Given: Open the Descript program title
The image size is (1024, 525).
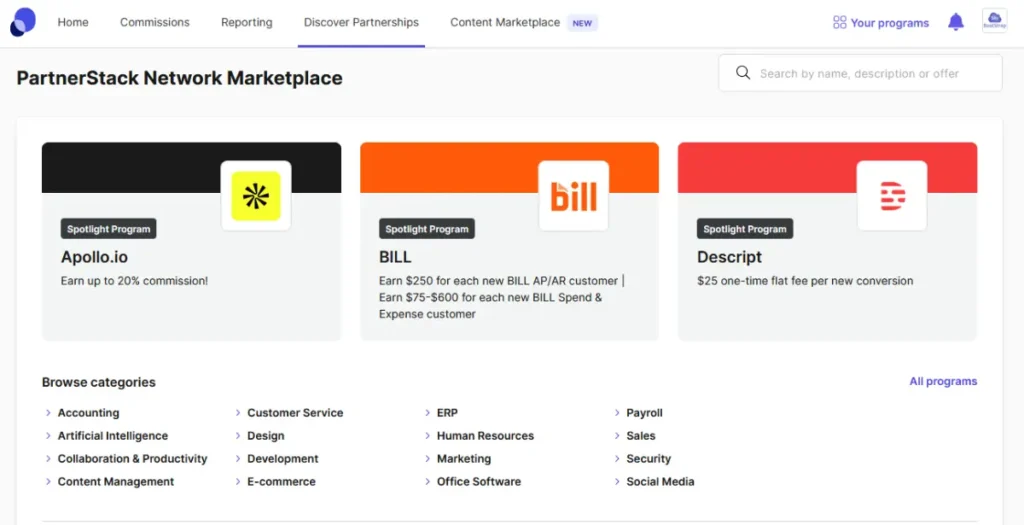Looking at the screenshot, I should (729, 257).
